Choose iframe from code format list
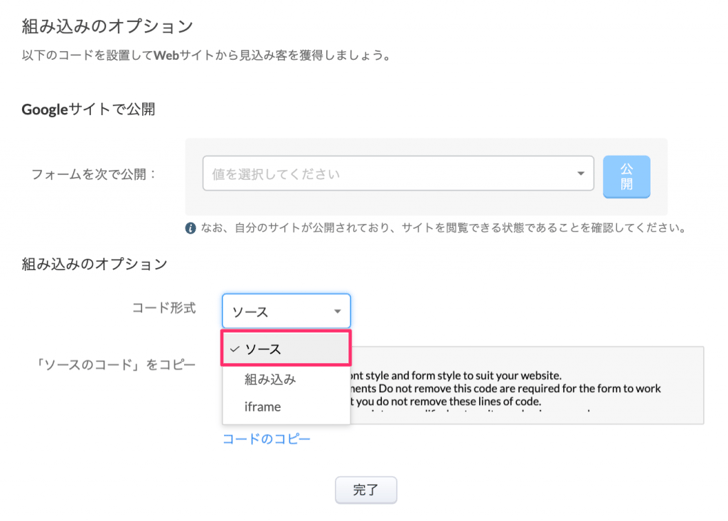The height and width of the screenshot is (521, 728). (x=286, y=406)
